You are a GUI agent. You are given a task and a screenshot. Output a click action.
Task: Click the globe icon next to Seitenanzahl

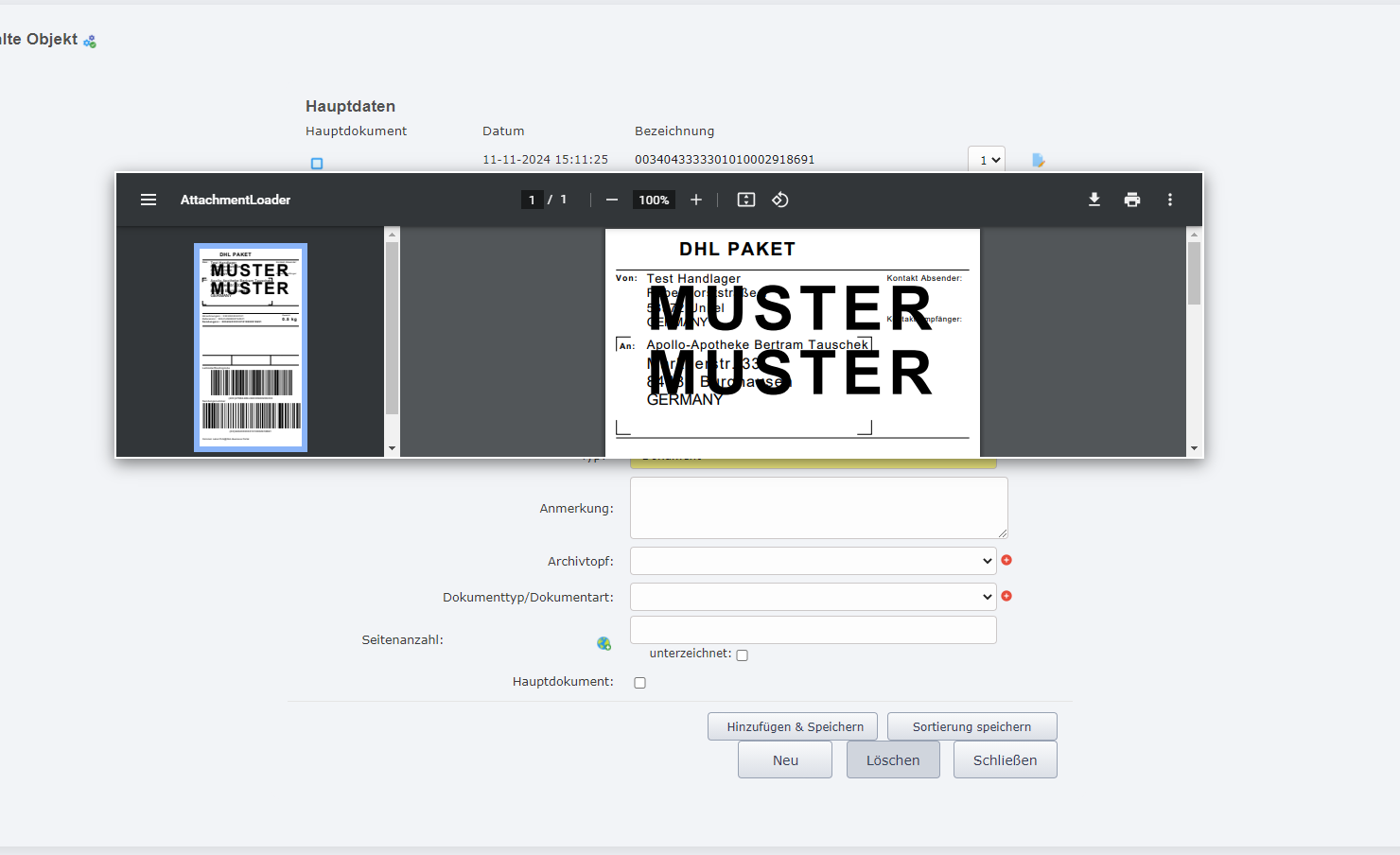click(604, 643)
